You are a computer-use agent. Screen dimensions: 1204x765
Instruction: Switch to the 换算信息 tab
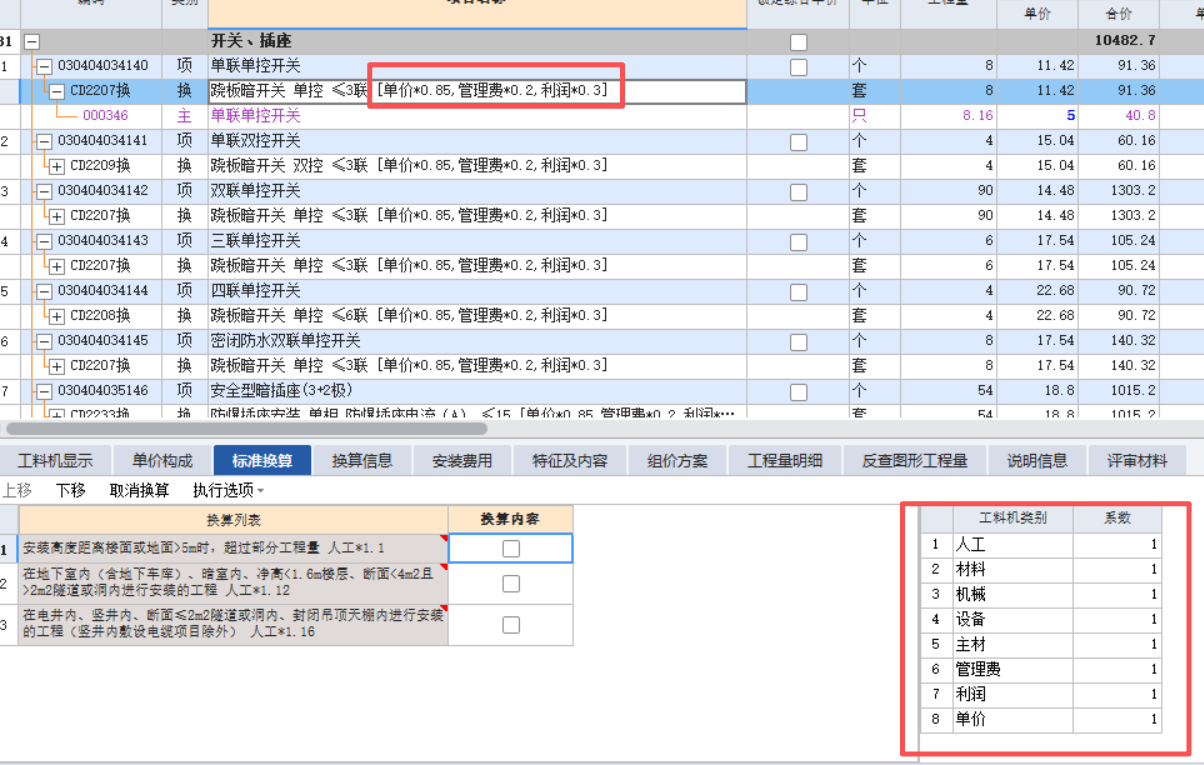pyautogui.click(x=363, y=459)
